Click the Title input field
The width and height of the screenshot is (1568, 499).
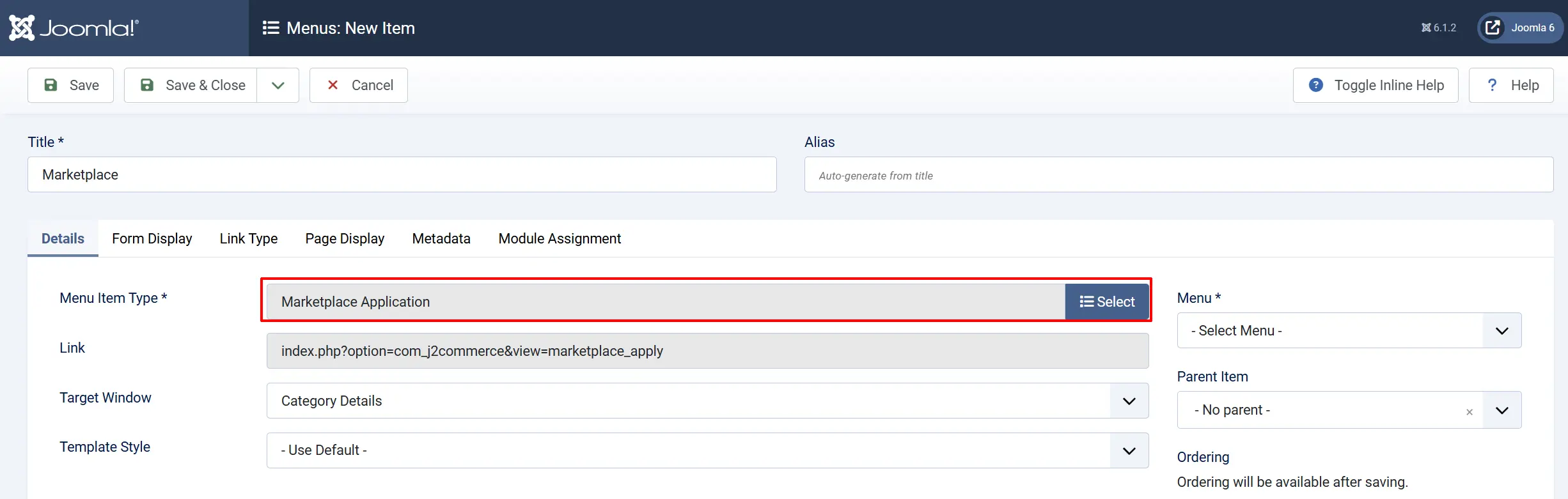[x=402, y=174]
